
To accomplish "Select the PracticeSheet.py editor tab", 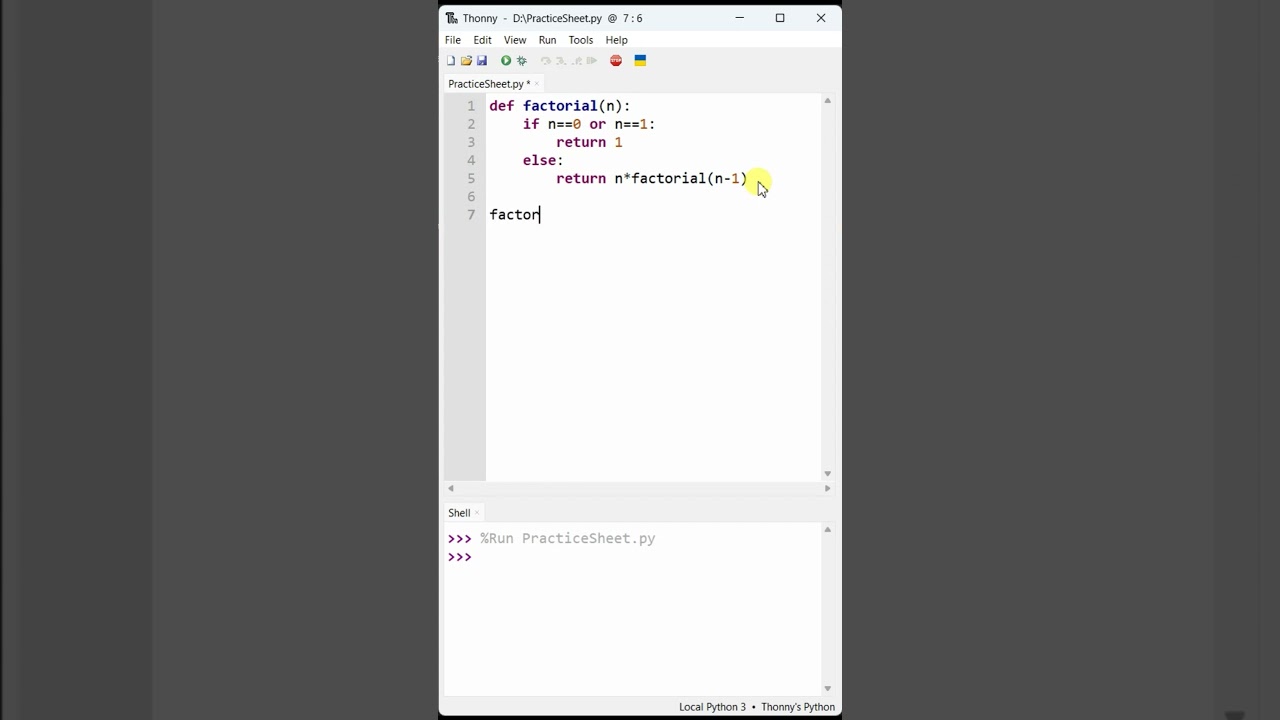I will pos(489,84).
